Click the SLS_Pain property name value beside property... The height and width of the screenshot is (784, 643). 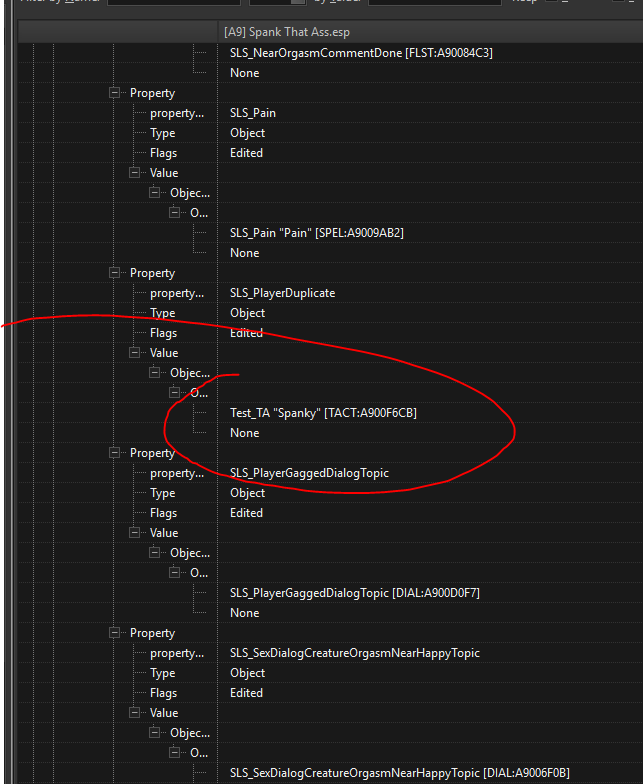pos(252,112)
